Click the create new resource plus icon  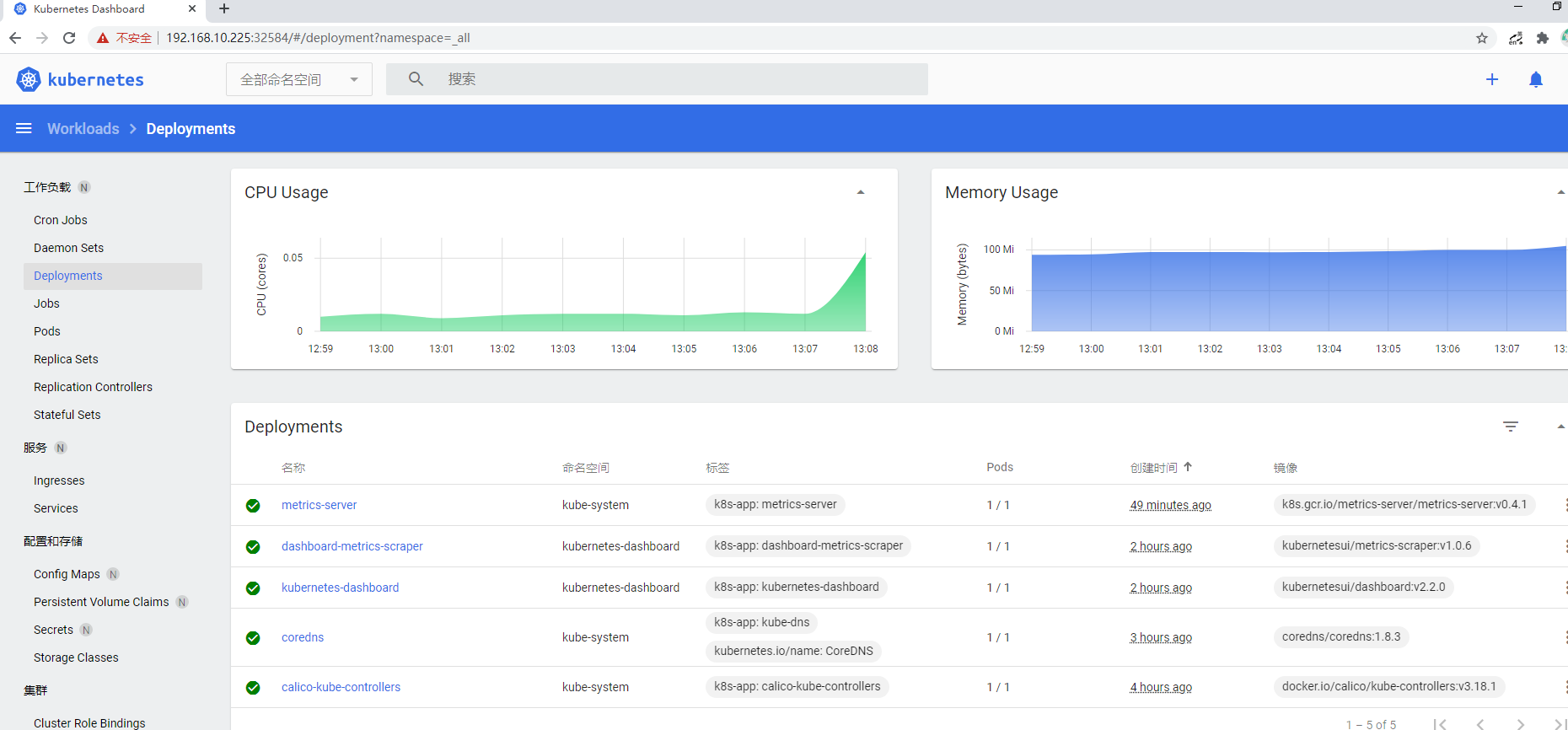point(1492,79)
